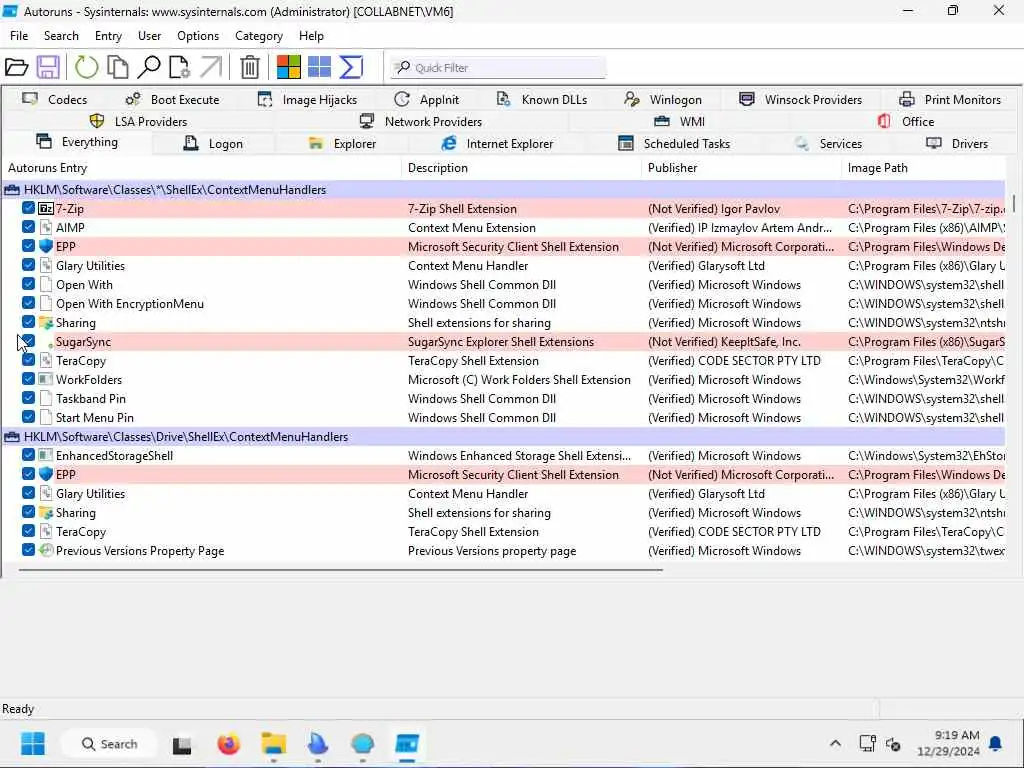This screenshot has height=768, width=1024.
Task: Switch to the Scheduled Tasks tab
Action: click(675, 144)
